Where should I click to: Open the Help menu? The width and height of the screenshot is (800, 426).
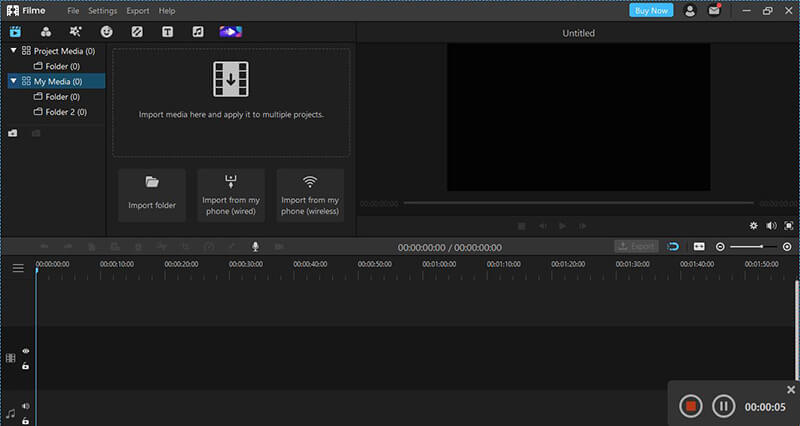point(167,11)
